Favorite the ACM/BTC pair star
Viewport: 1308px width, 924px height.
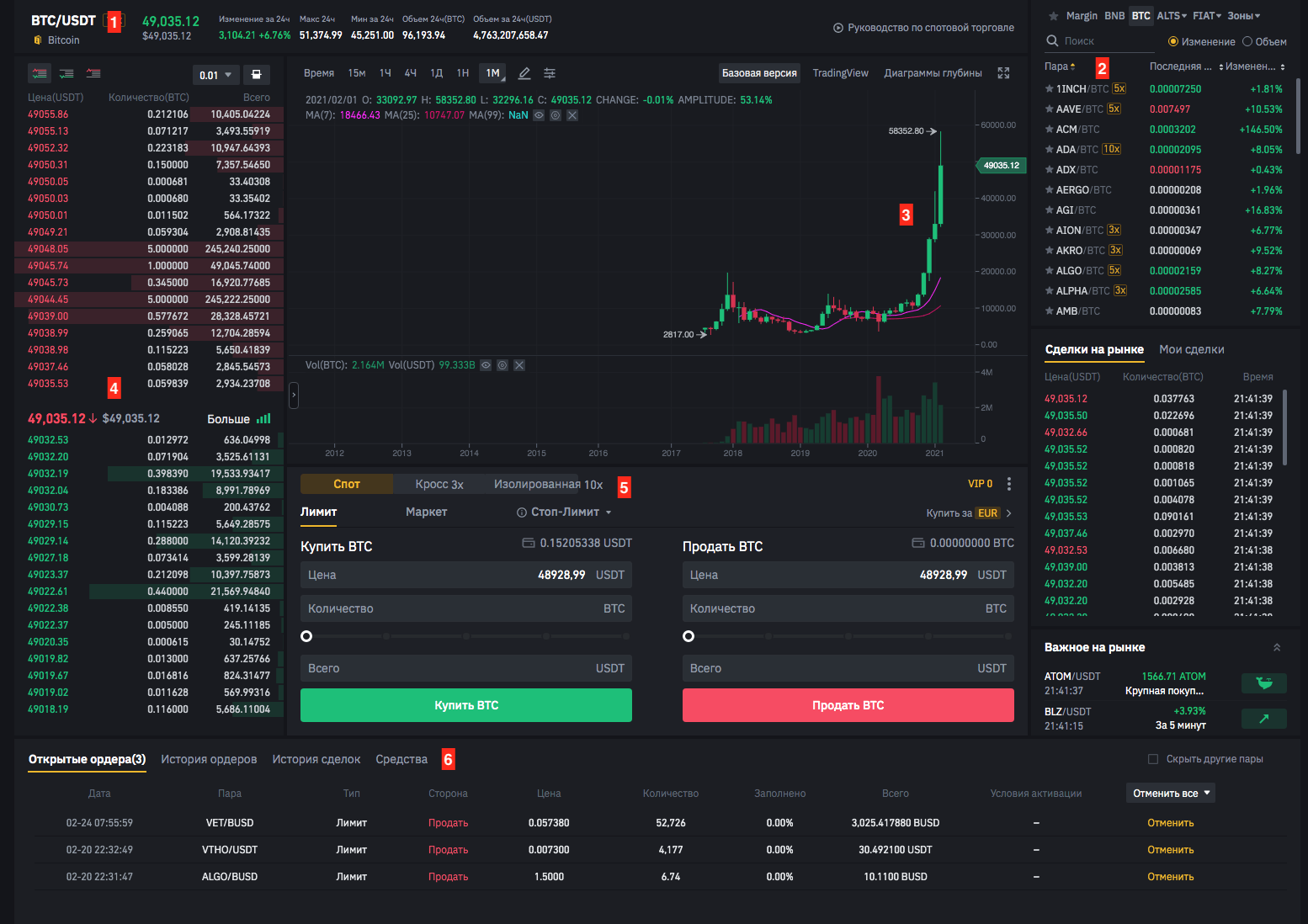[x=1049, y=129]
